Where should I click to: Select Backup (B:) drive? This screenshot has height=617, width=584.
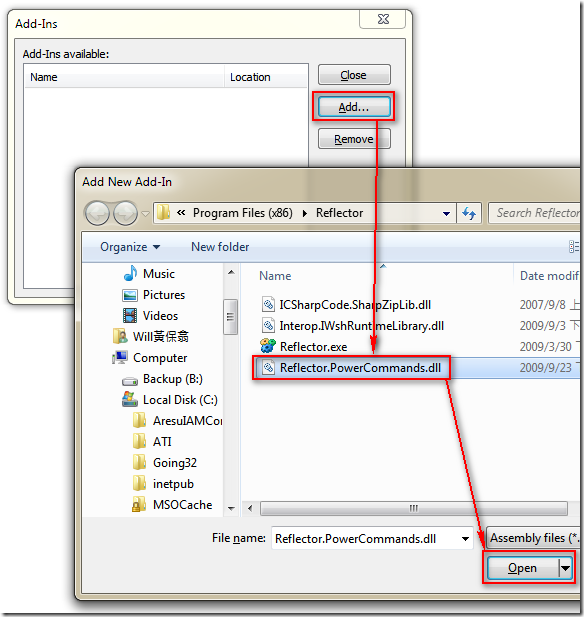coord(172,379)
